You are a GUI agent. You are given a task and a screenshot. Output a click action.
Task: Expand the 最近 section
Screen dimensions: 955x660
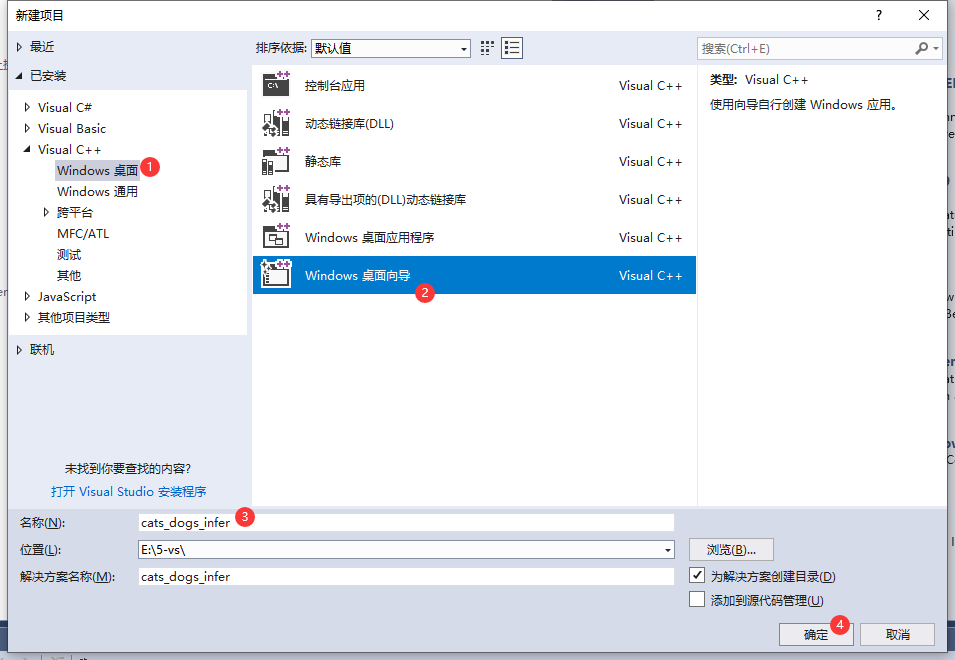tap(19, 47)
